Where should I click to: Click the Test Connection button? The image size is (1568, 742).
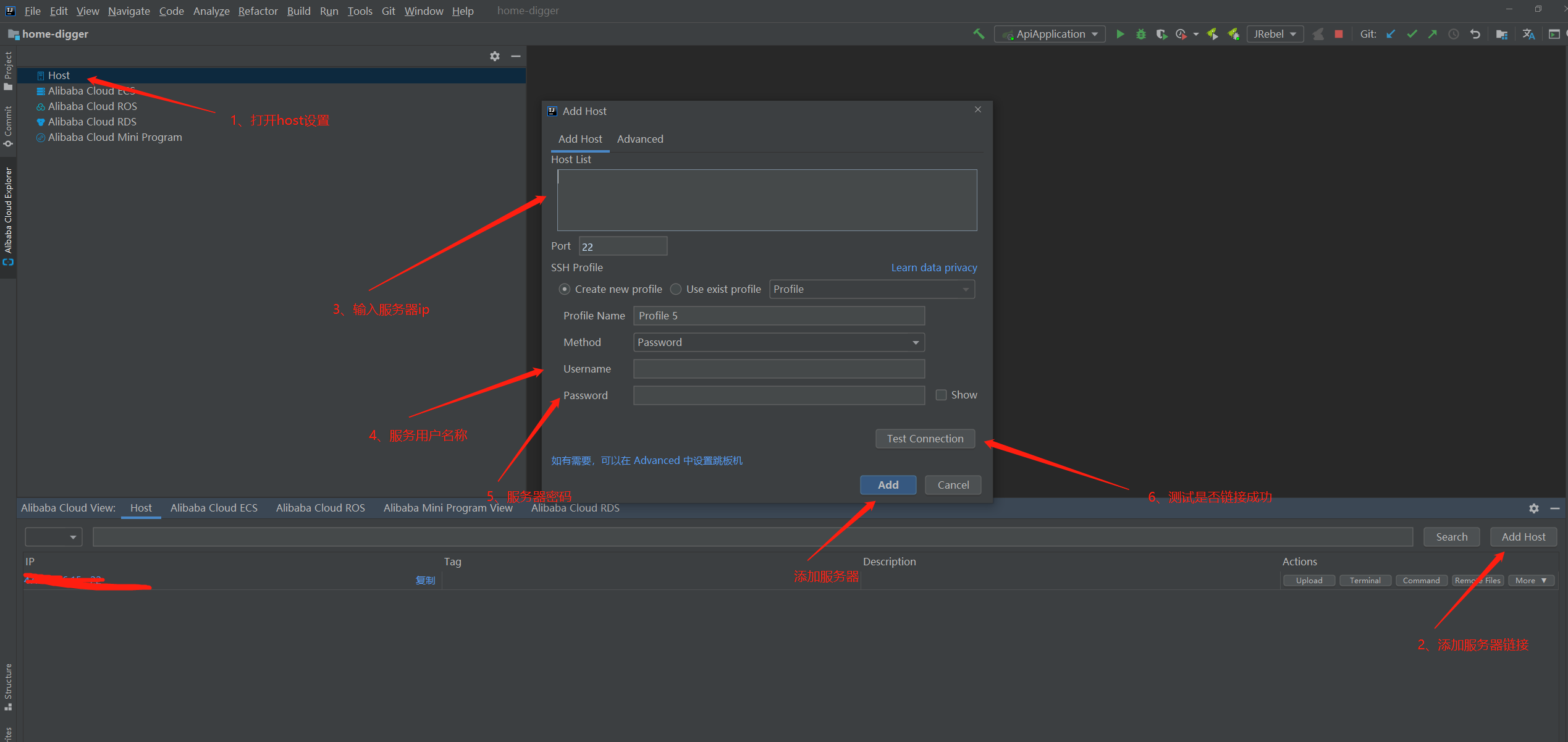[x=925, y=439]
